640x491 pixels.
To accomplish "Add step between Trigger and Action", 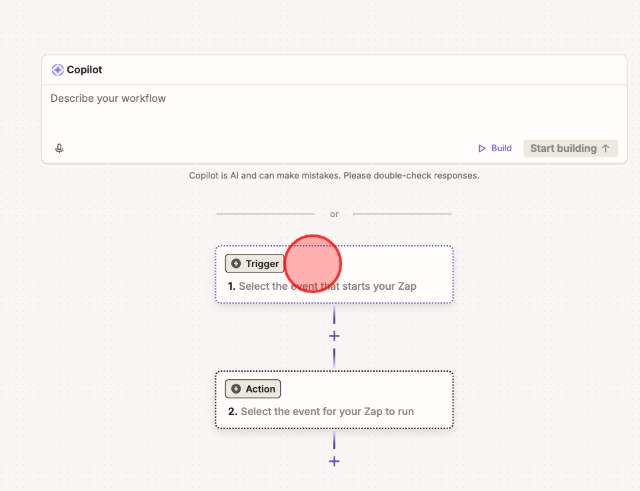I will pos(334,336).
